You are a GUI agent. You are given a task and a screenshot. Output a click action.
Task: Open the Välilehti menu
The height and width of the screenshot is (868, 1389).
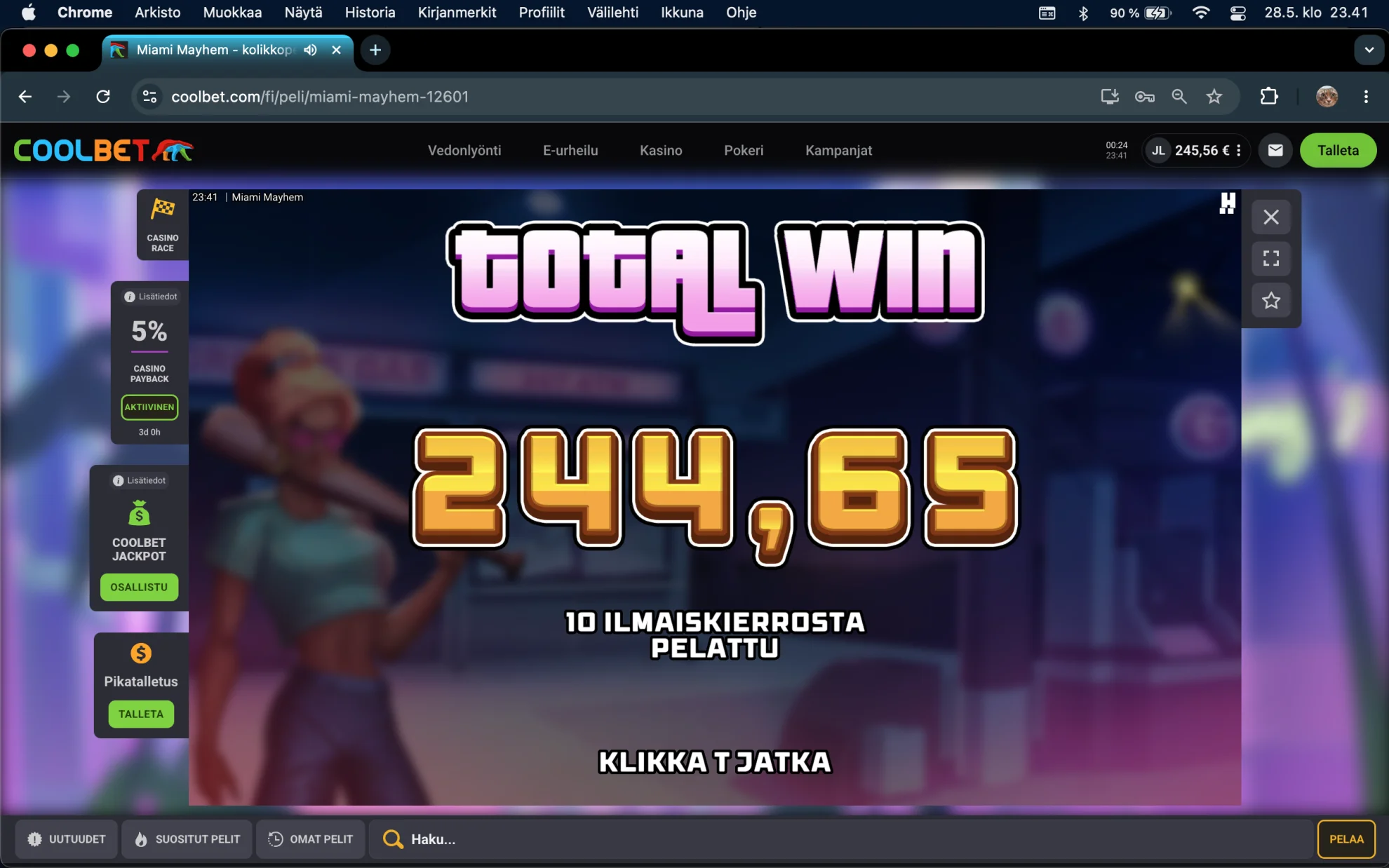612,13
